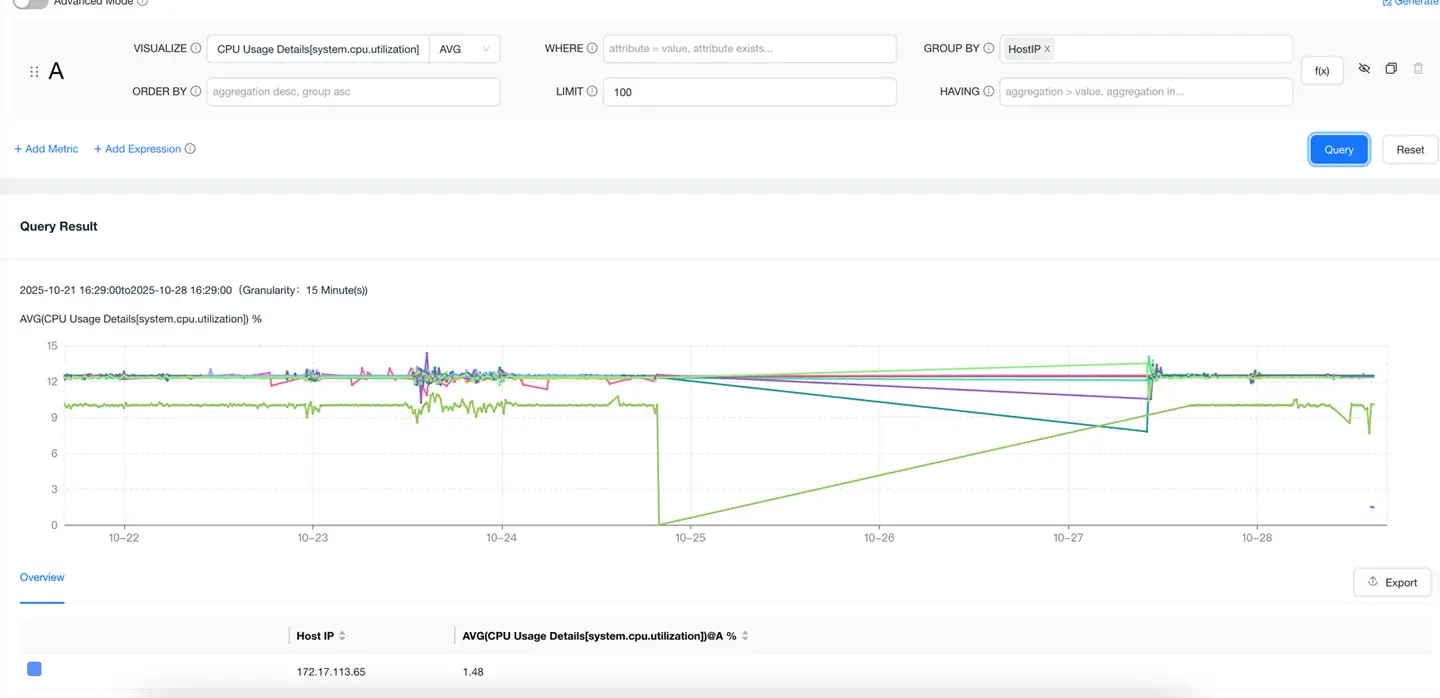This screenshot has width=1440, height=698.
Task: Click the Add Metric link
Action: [x=46, y=149]
